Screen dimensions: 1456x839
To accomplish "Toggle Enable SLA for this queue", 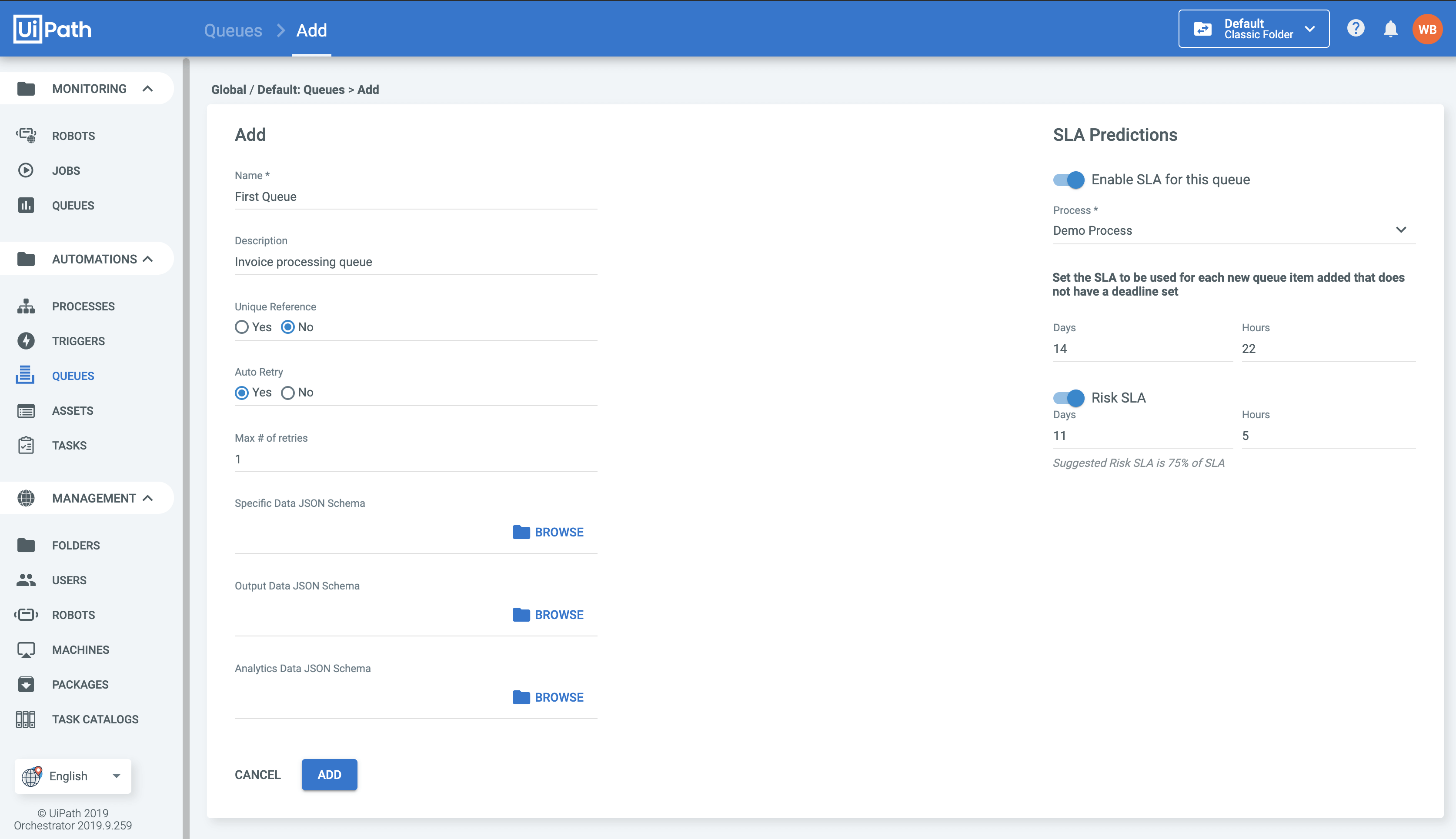I will click(1068, 180).
